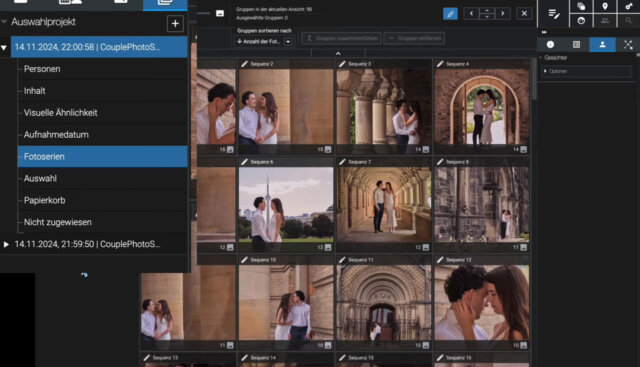Go to the next group with right arrow
The width and height of the screenshot is (640, 367).
[503, 13]
